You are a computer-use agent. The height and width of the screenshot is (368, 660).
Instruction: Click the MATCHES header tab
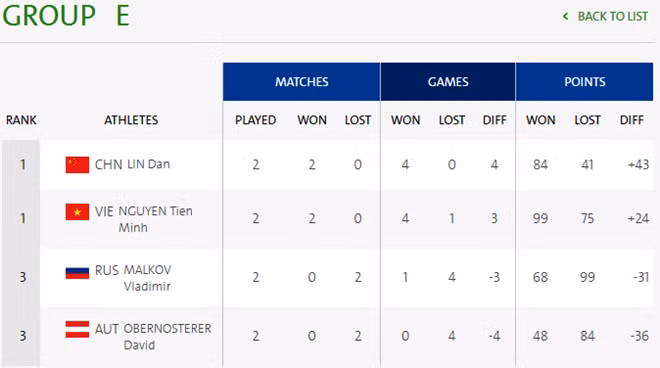tap(301, 82)
